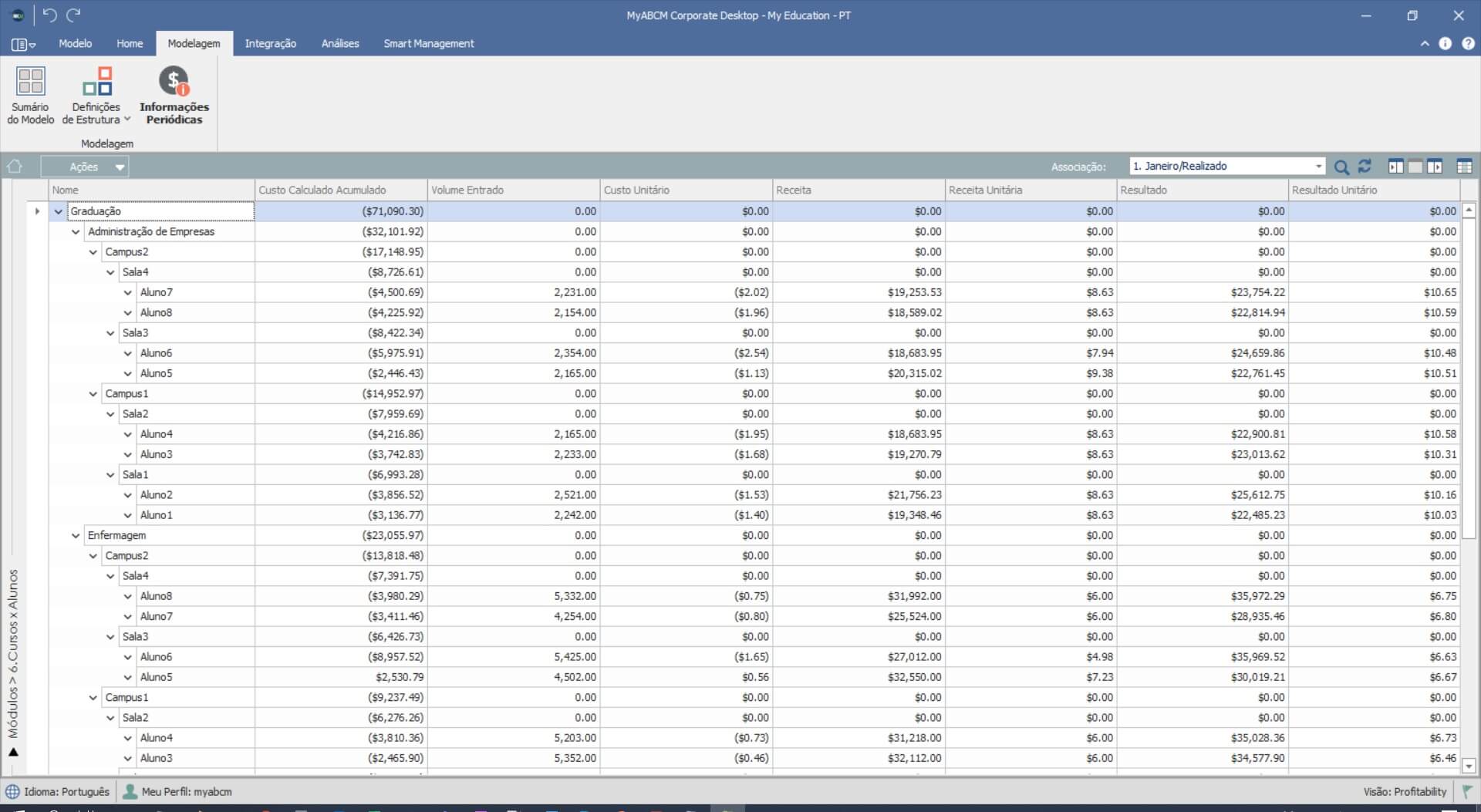The image size is (1481, 812).
Task: Sort by Custo Calculado Acumulado header
Action: [341, 190]
